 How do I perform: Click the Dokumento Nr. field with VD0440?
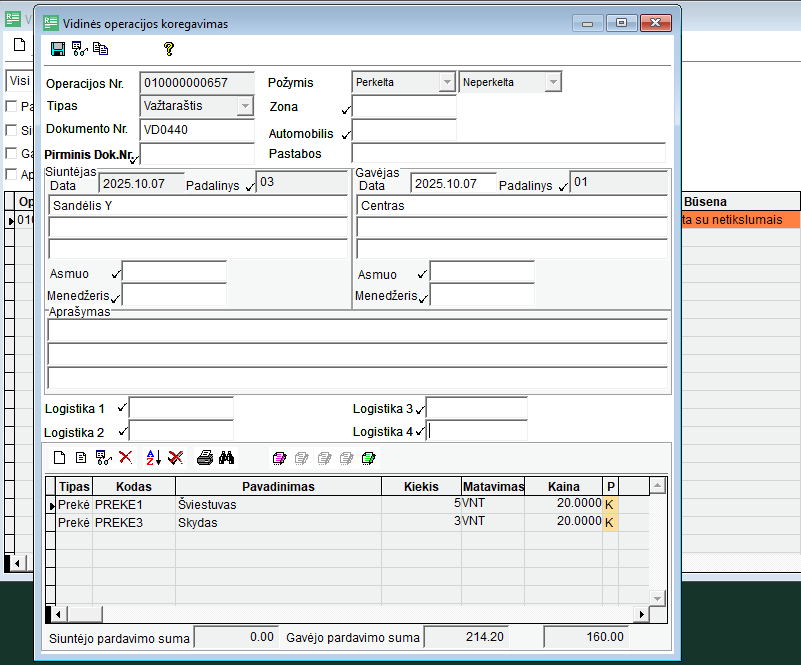tap(197, 130)
